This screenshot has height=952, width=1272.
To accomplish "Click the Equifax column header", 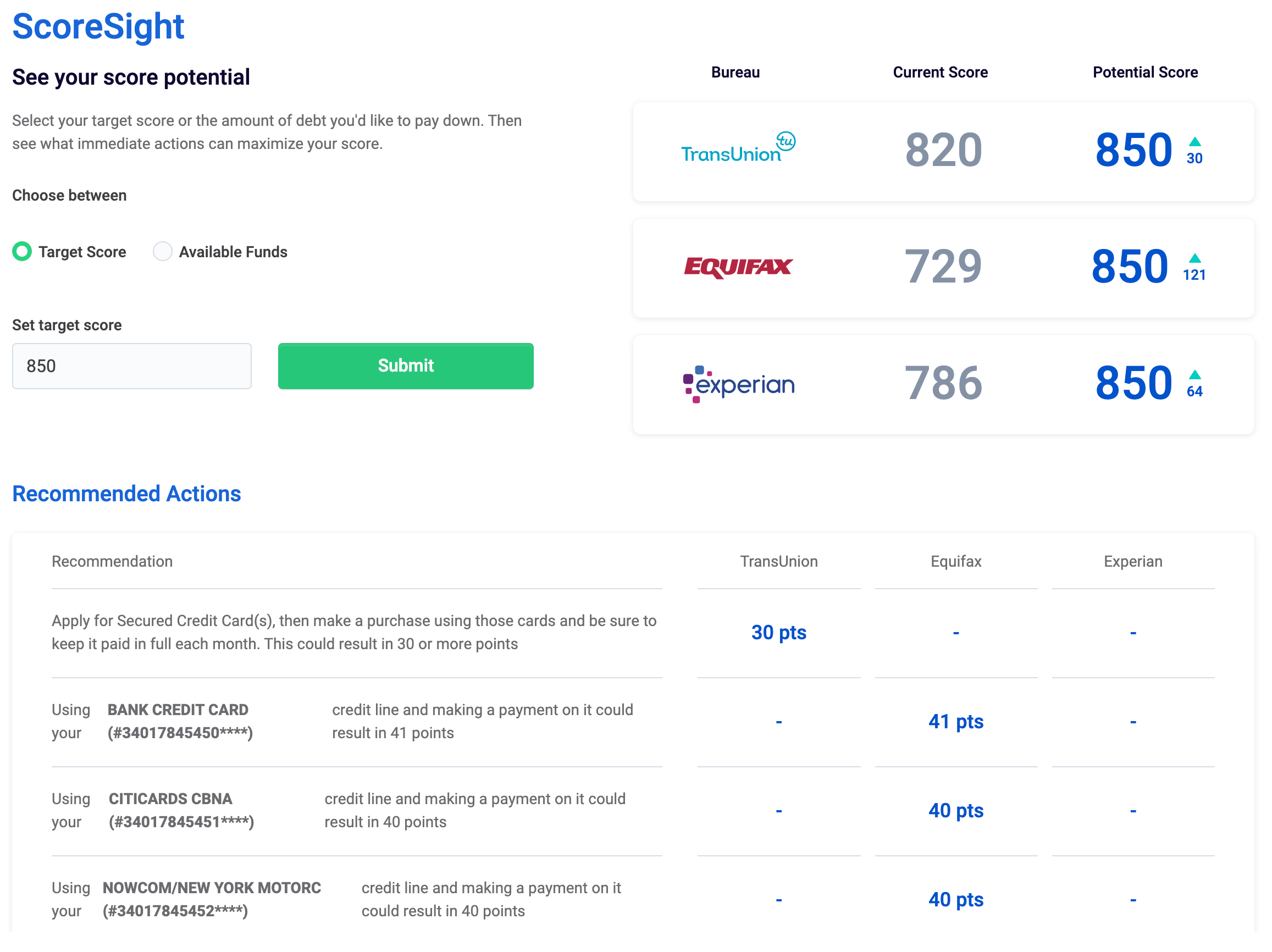I will [x=956, y=561].
